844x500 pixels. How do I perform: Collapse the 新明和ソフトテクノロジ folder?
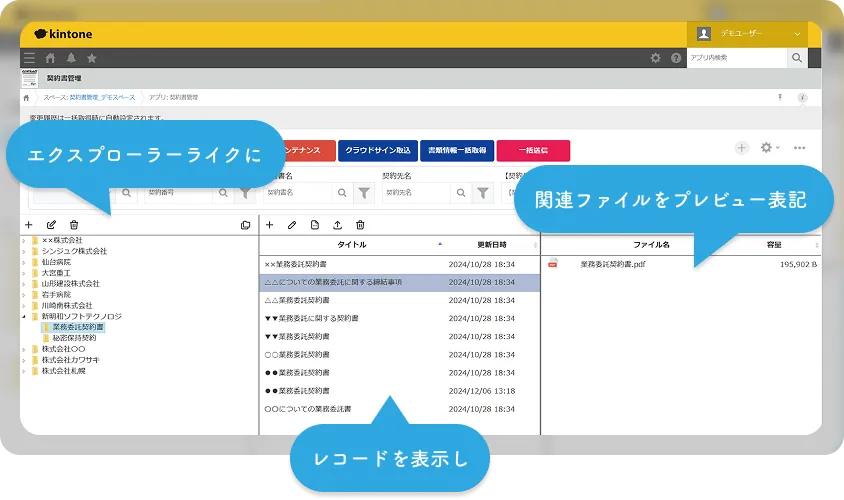(24, 316)
